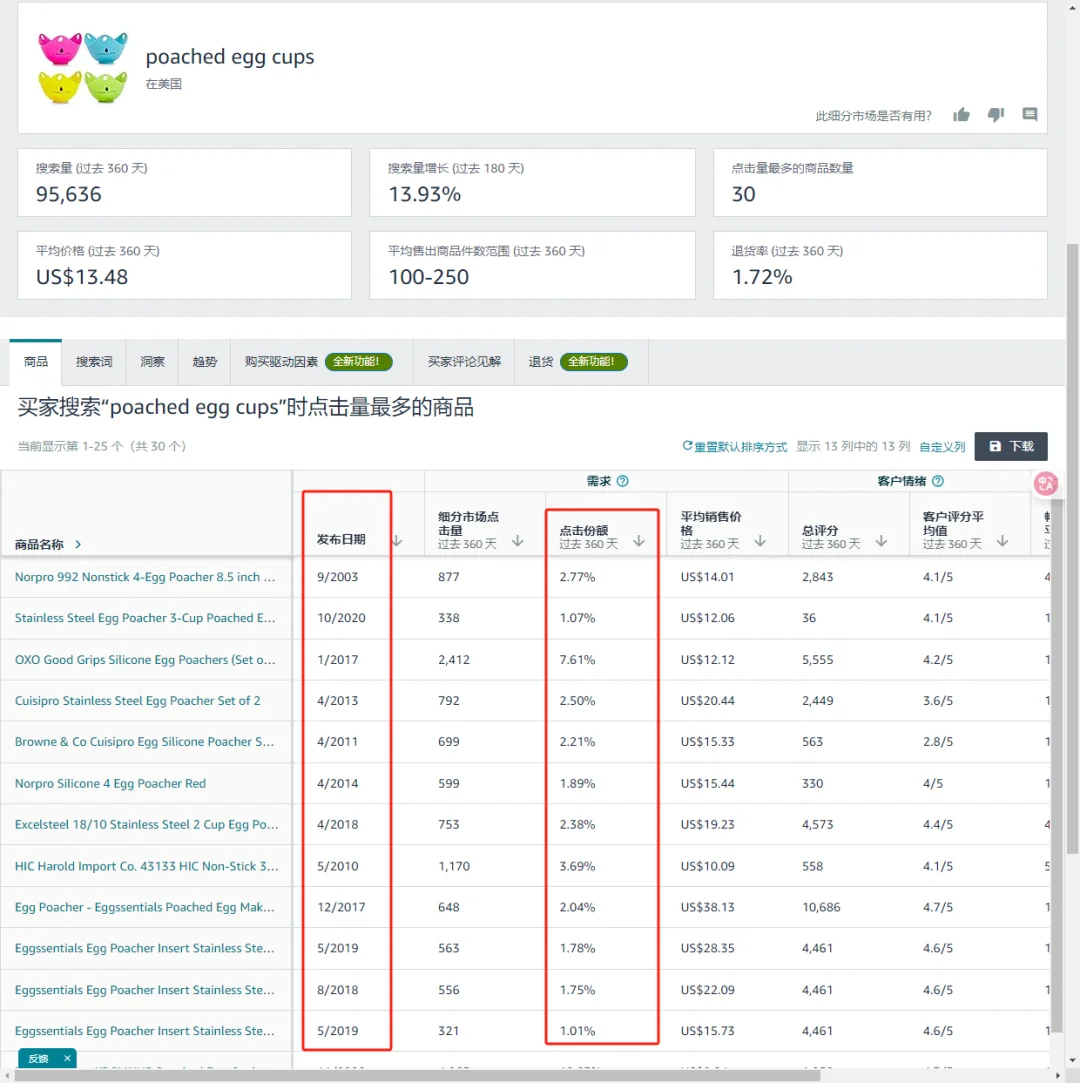Image resolution: width=1080 pixels, height=1083 pixels.
Task: Select the 商品 tab
Action: click(x=36, y=361)
